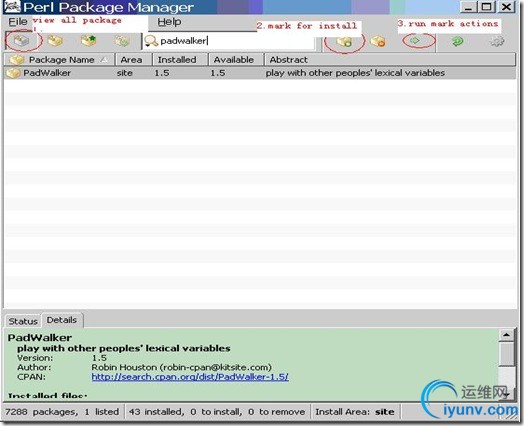The width and height of the screenshot is (524, 426).
Task: Click the '43 installed, 0 to install' status entry
Action: coord(217,412)
